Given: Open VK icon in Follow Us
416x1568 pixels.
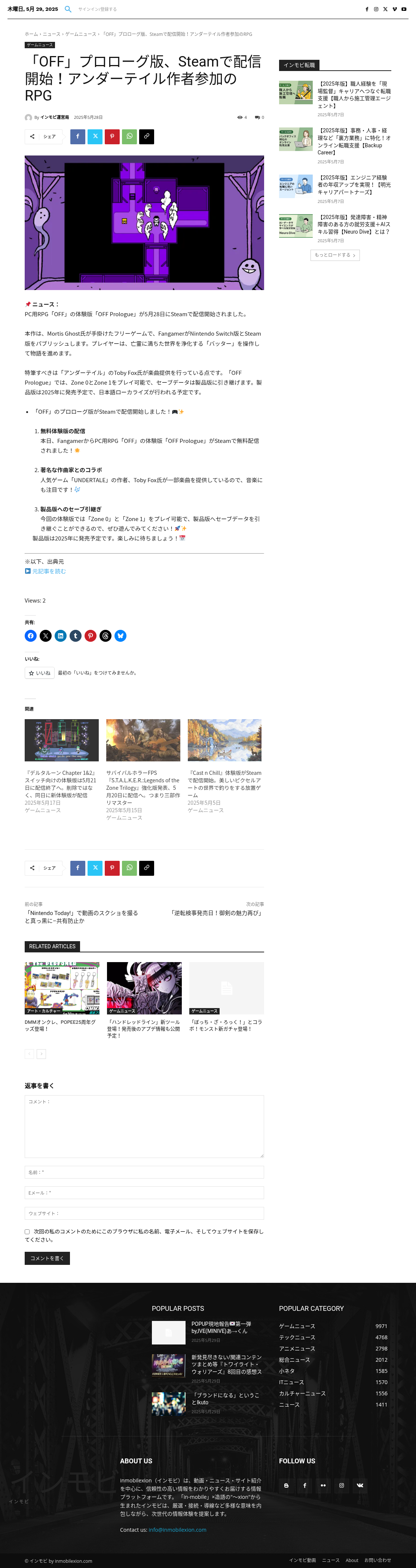Looking at the screenshot, I should pyautogui.click(x=360, y=1485).
